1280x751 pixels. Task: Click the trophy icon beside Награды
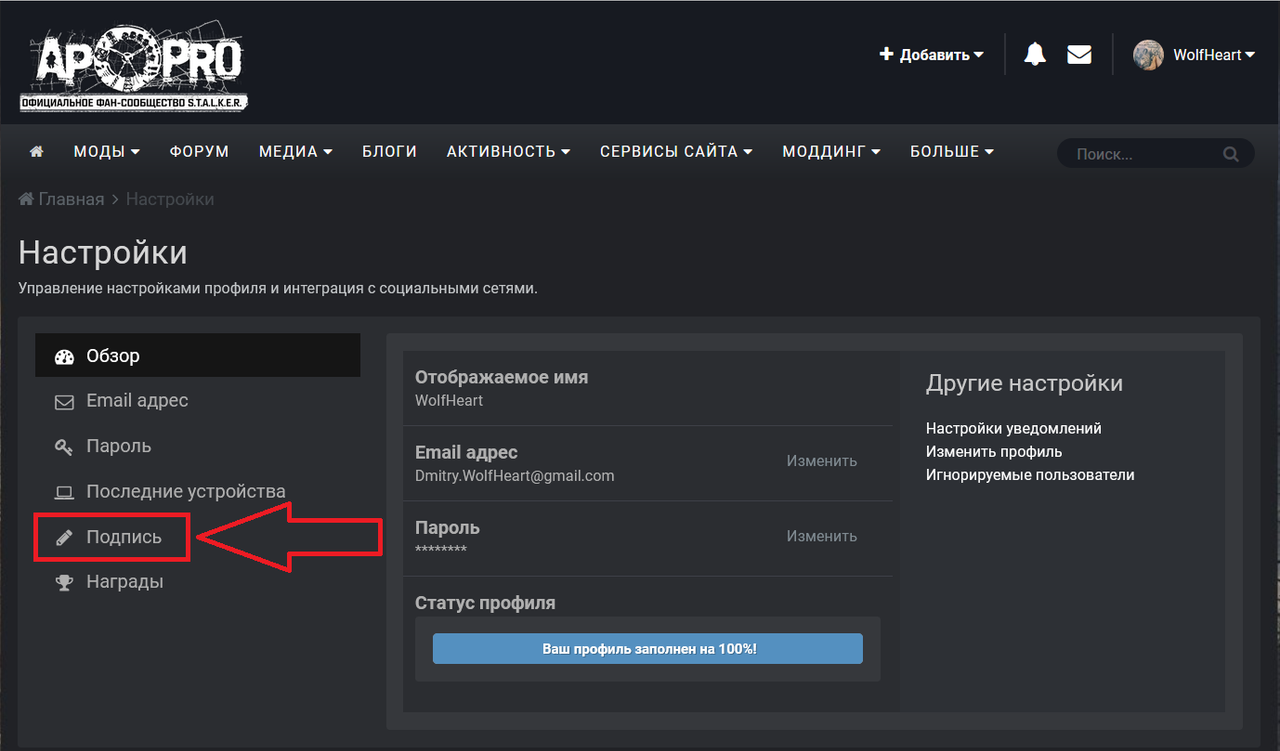click(x=64, y=582)
